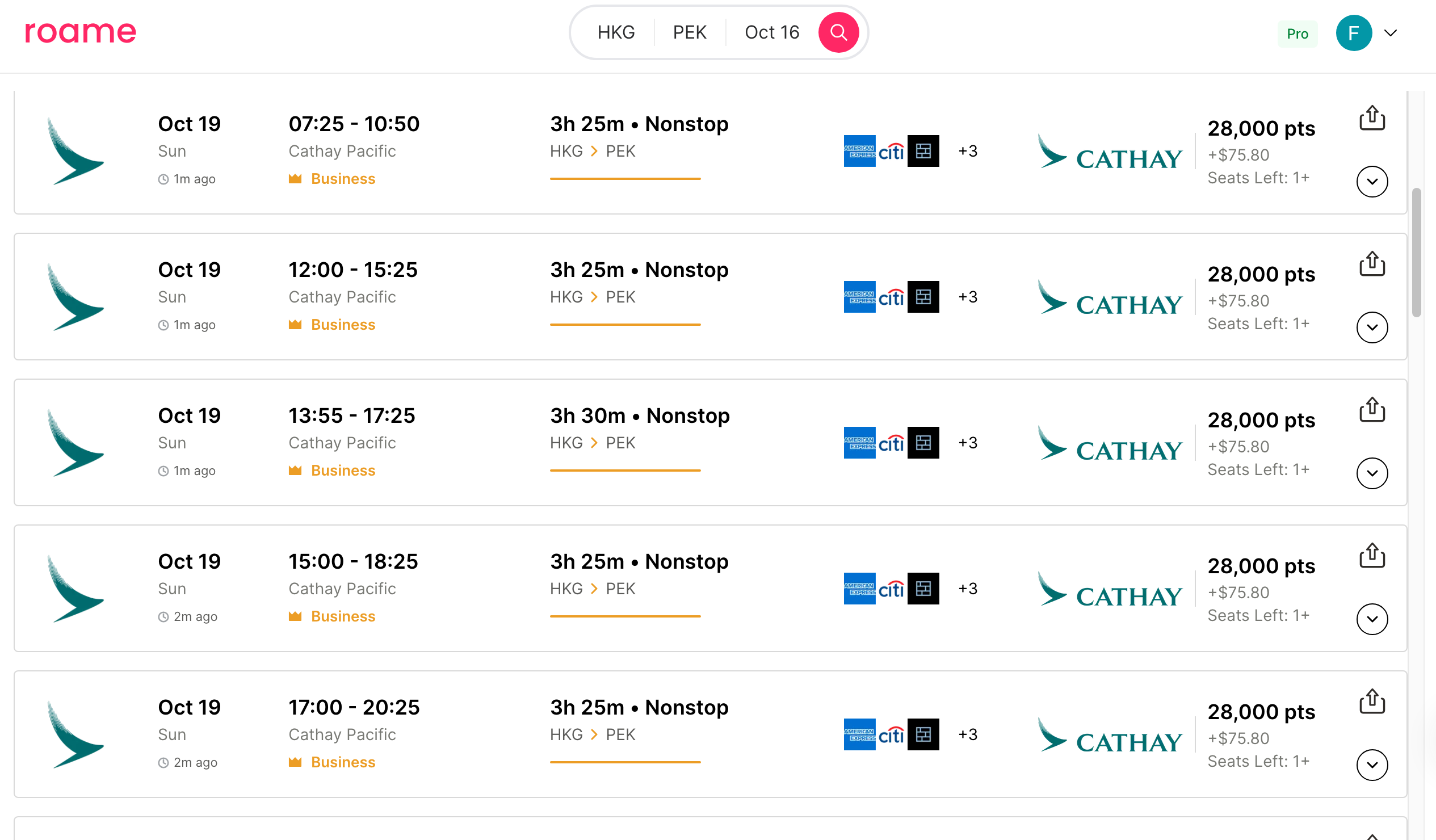Expand details for the 17:00 flight
Viewport: 1436px width, 840px height.
1372,765
